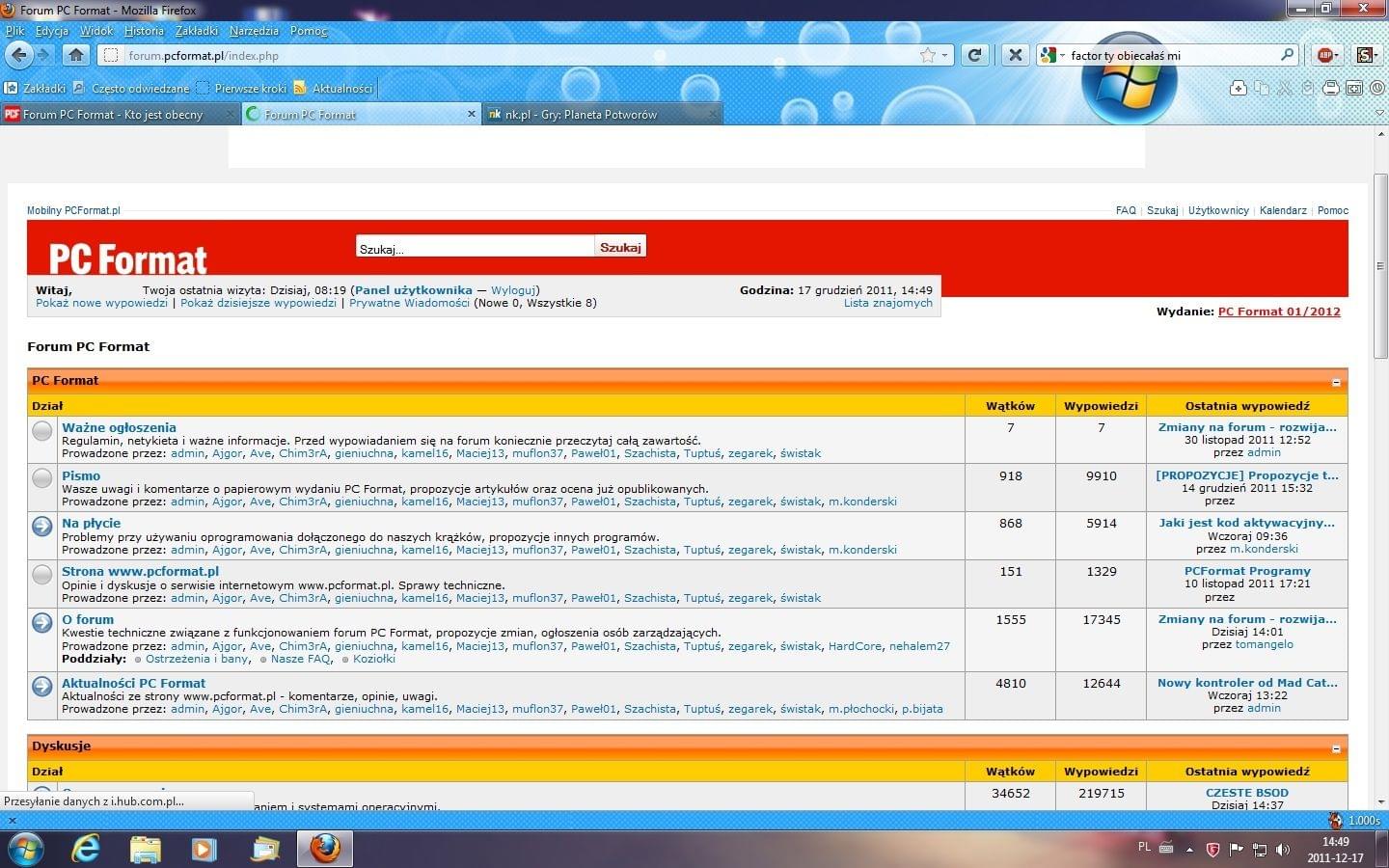This screenshot has height=868, width=1389.
Task: Open Windows Explorer folder on taskbar
Action: click(x=145, y=849)
